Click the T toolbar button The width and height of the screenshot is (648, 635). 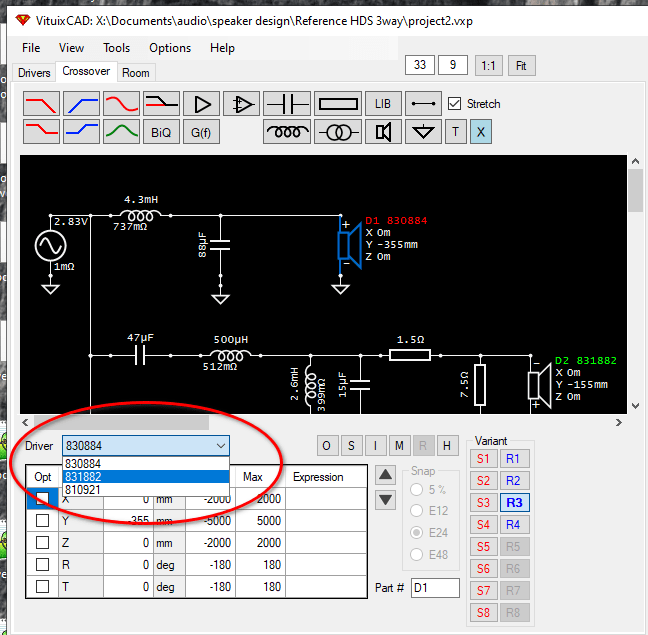pos(456,132)
